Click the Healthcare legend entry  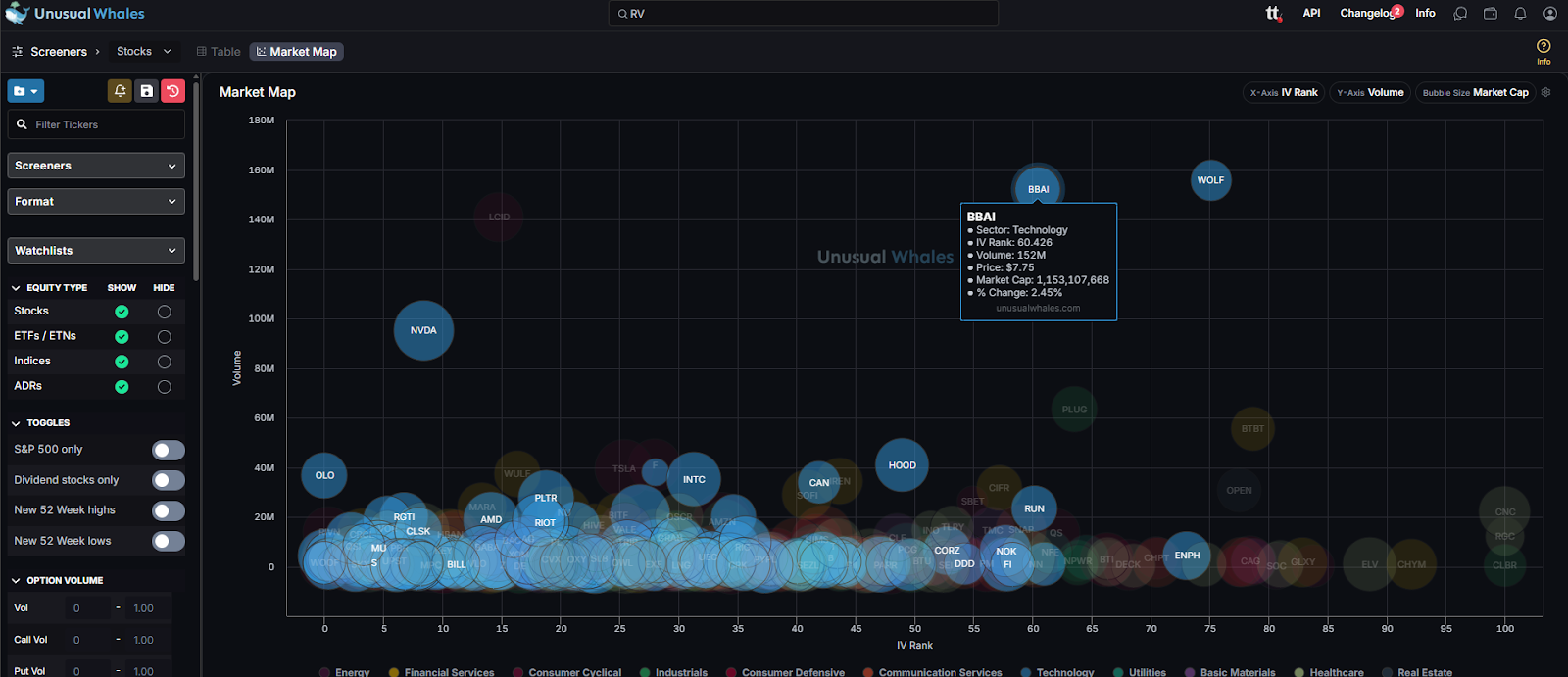[1328, 672]
